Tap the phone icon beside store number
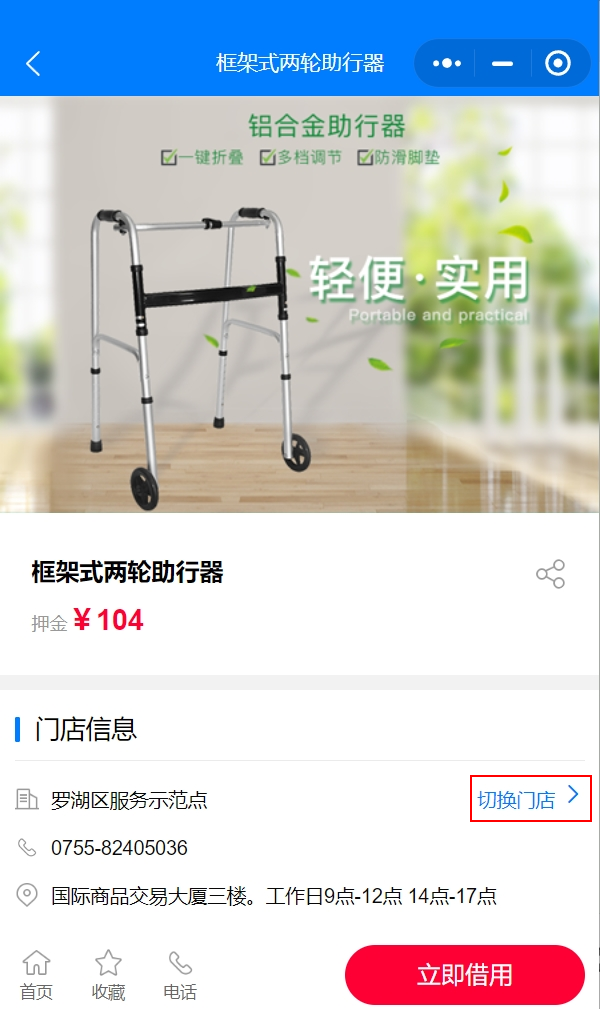The image size is (600, 1009). [26, 847]
